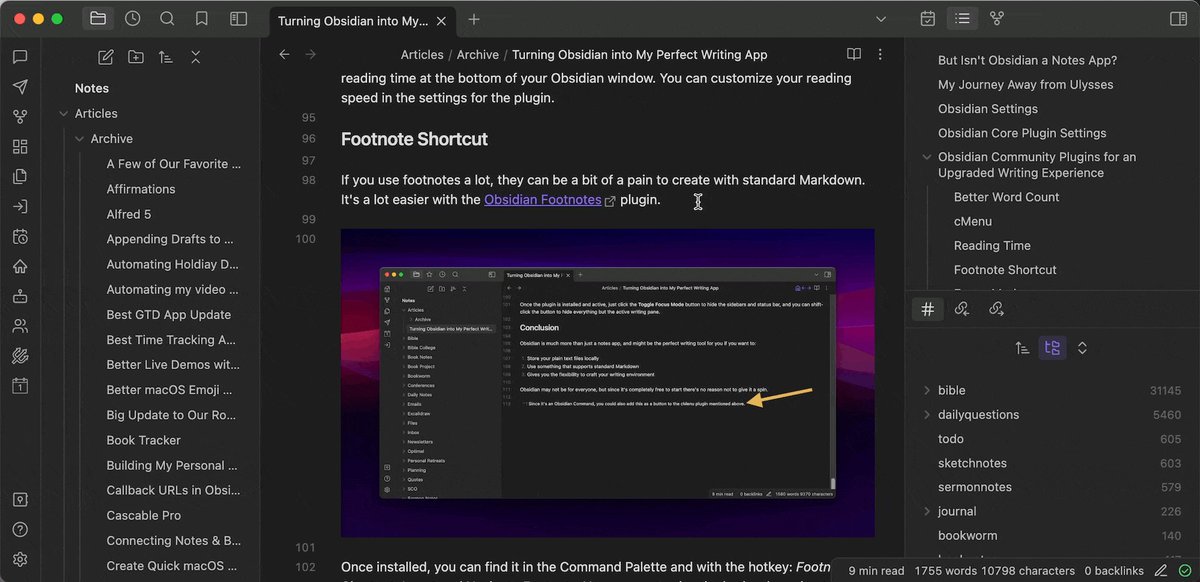The image size is (1200, 582).
Task: Switch to the backlinks tab
Action: point(962,309)
